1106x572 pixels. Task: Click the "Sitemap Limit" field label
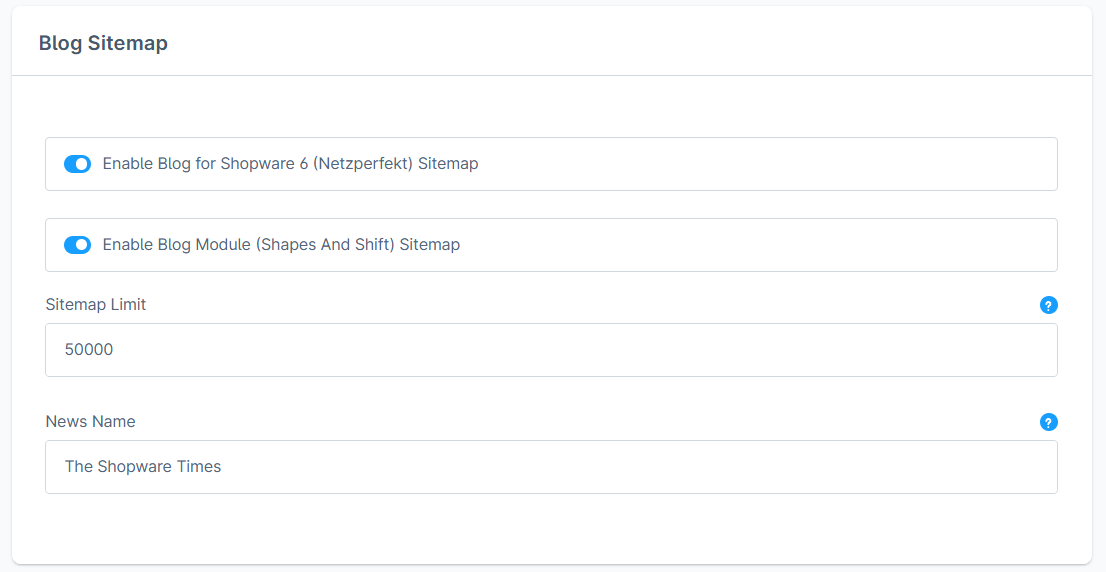[96, 305]
